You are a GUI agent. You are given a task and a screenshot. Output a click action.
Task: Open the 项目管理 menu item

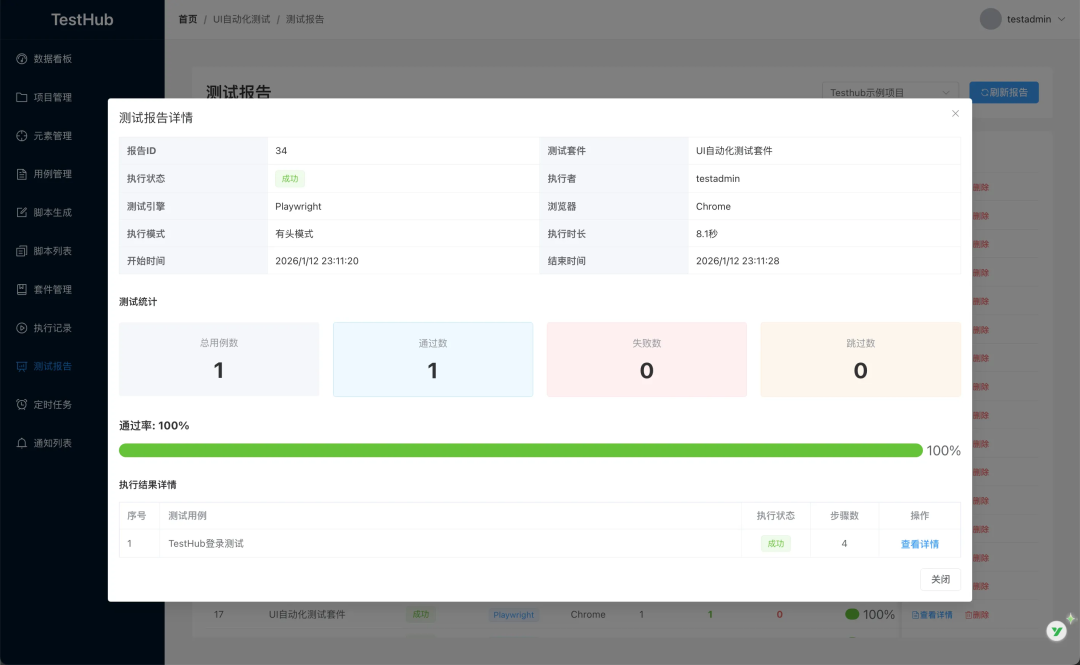click(x=82, y=97)
